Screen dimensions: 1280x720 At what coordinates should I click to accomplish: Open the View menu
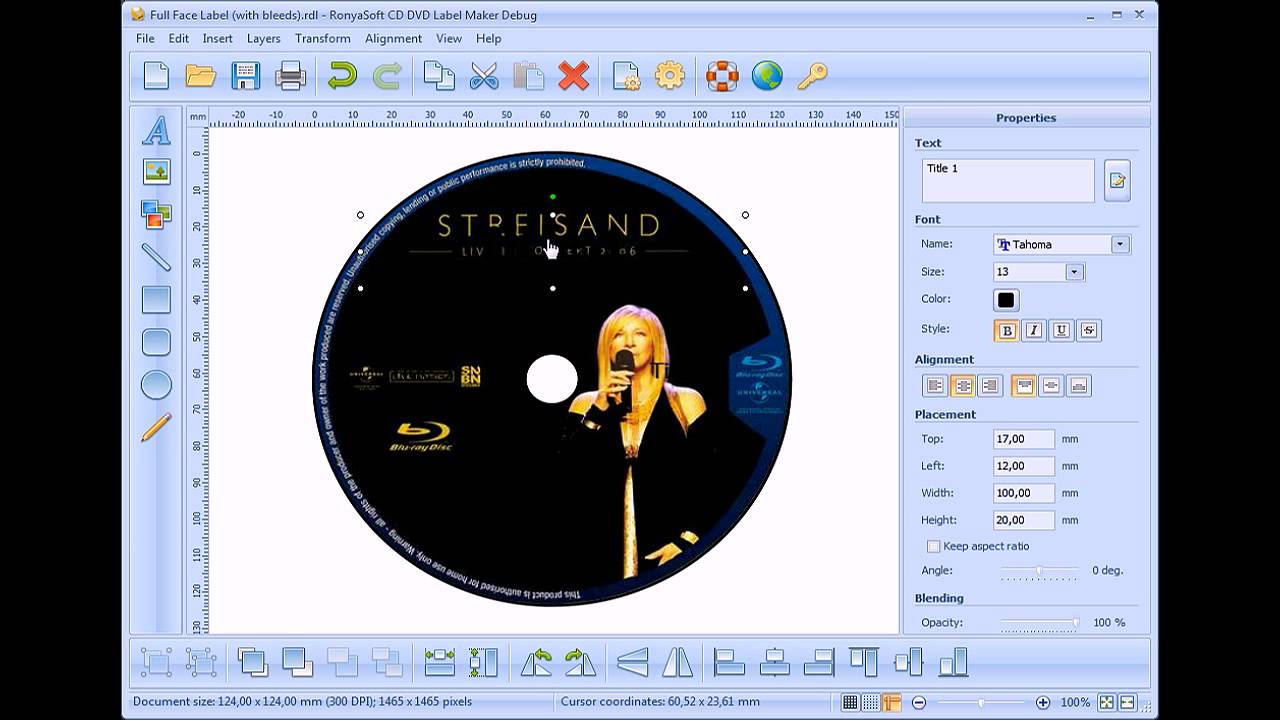[x=449, y=38]
